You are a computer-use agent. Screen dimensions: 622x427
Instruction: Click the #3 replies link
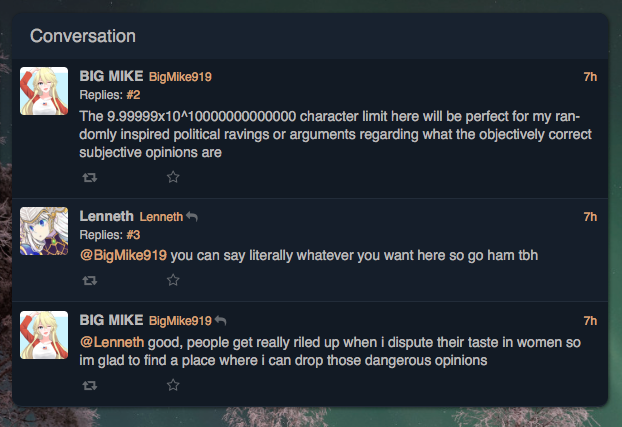click(x=133, y=235)
